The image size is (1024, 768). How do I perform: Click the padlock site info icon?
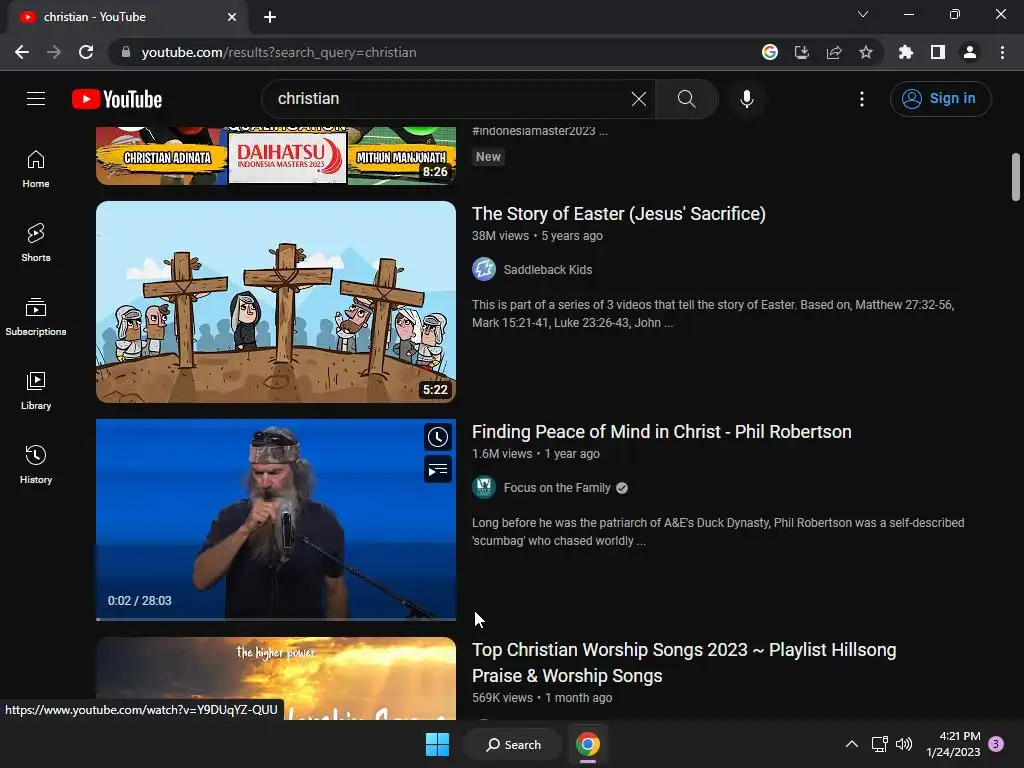126,52
